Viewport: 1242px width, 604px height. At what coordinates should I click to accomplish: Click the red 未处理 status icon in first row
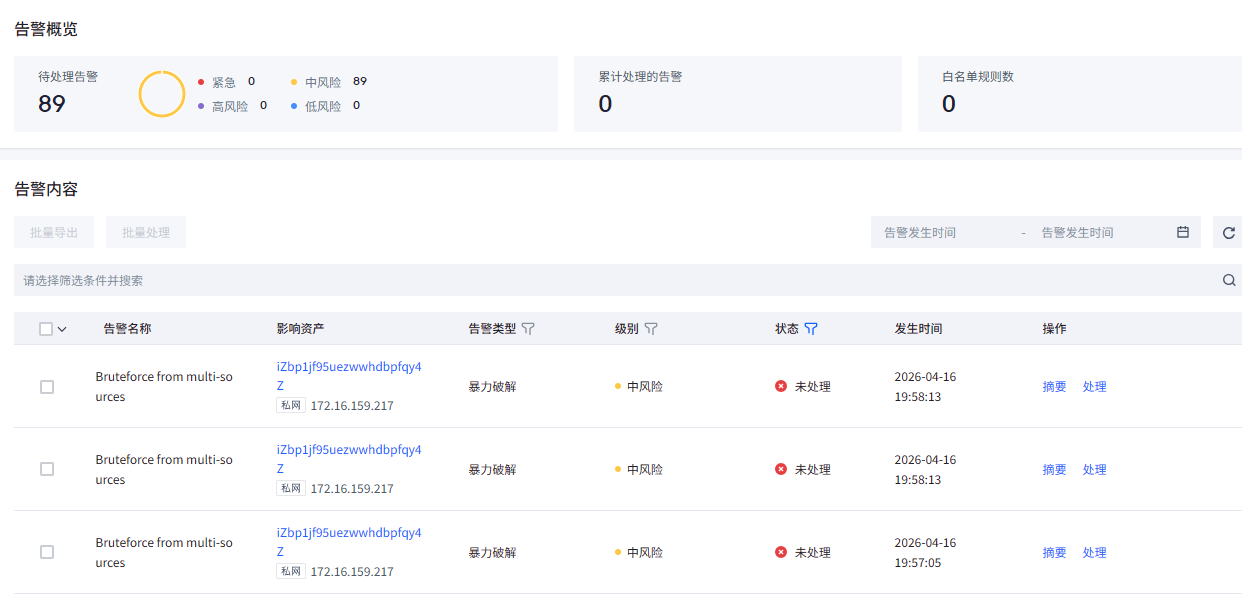tap(781, 386)
